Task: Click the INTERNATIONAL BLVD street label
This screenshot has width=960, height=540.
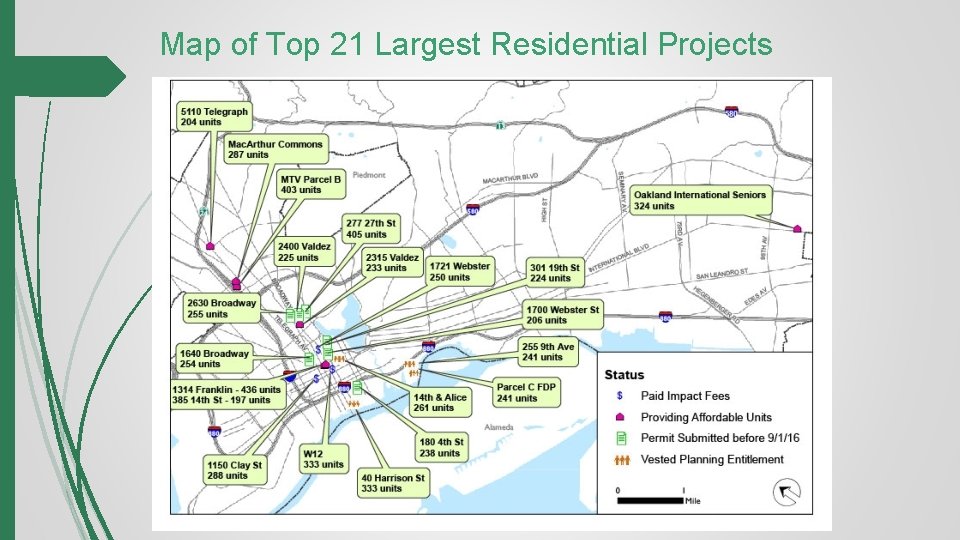Action: 618,259
